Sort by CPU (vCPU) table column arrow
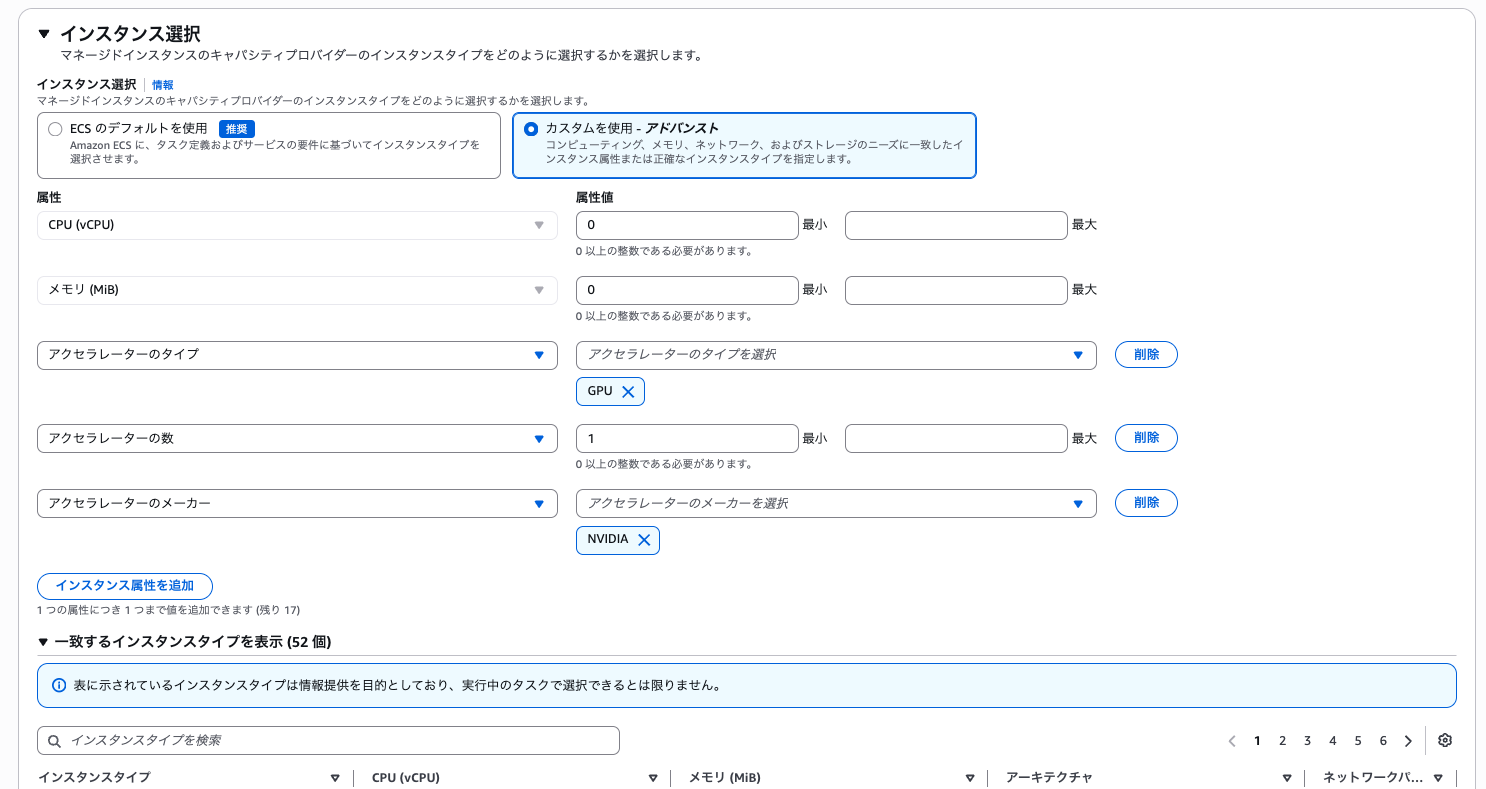This screenshot has width=1486, height=789. click(x=652, y=778)
